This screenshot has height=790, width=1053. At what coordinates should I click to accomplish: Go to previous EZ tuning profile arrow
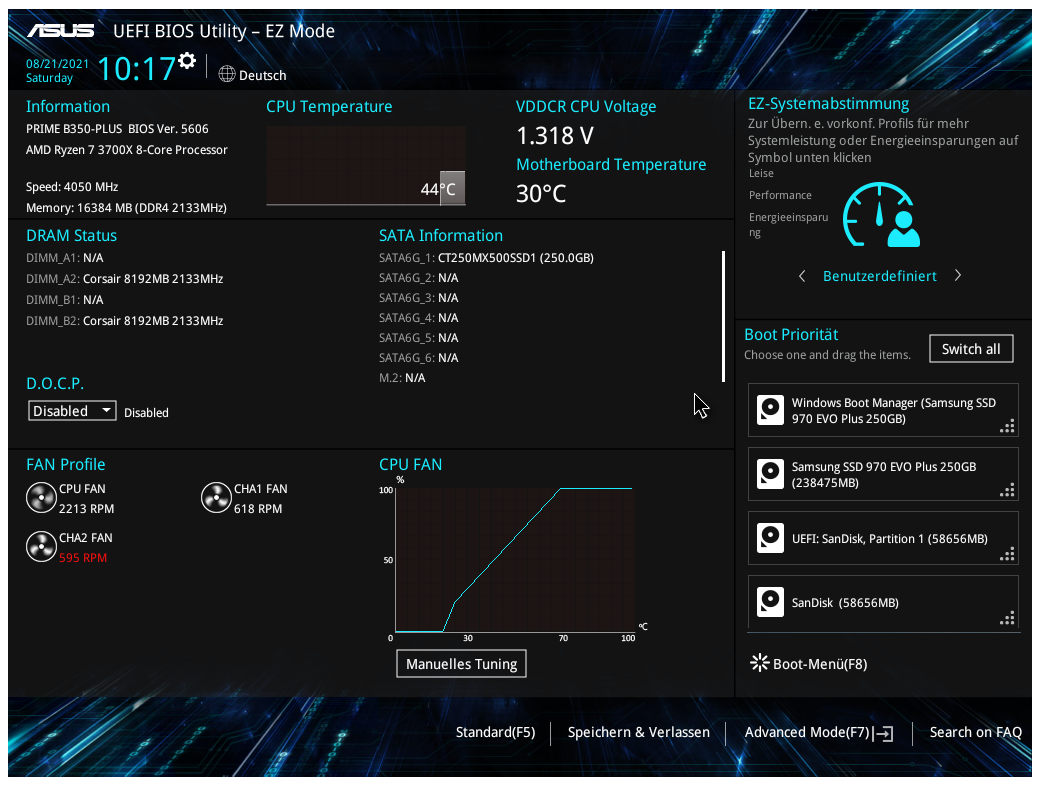[802, 276]
